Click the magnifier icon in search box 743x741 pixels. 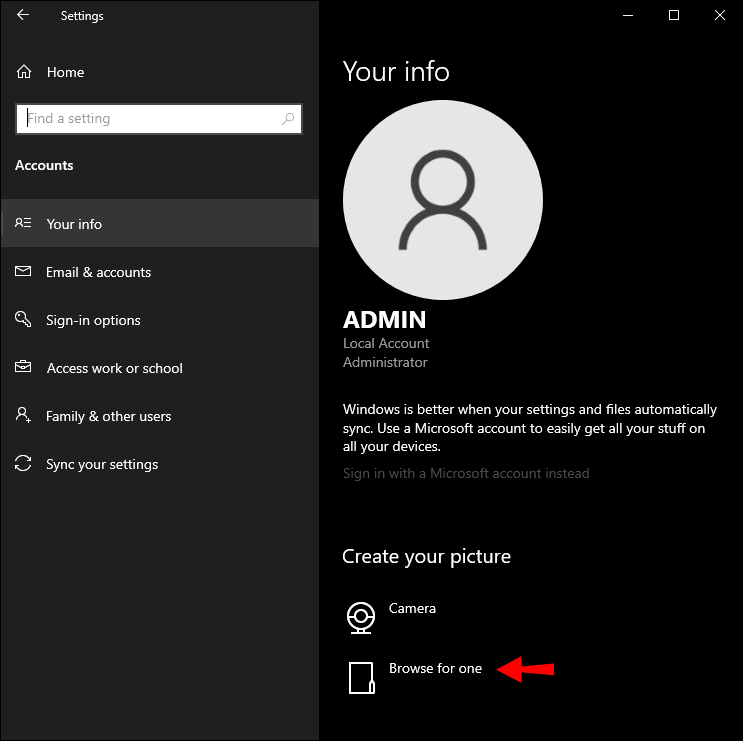(x=288, y=119)
